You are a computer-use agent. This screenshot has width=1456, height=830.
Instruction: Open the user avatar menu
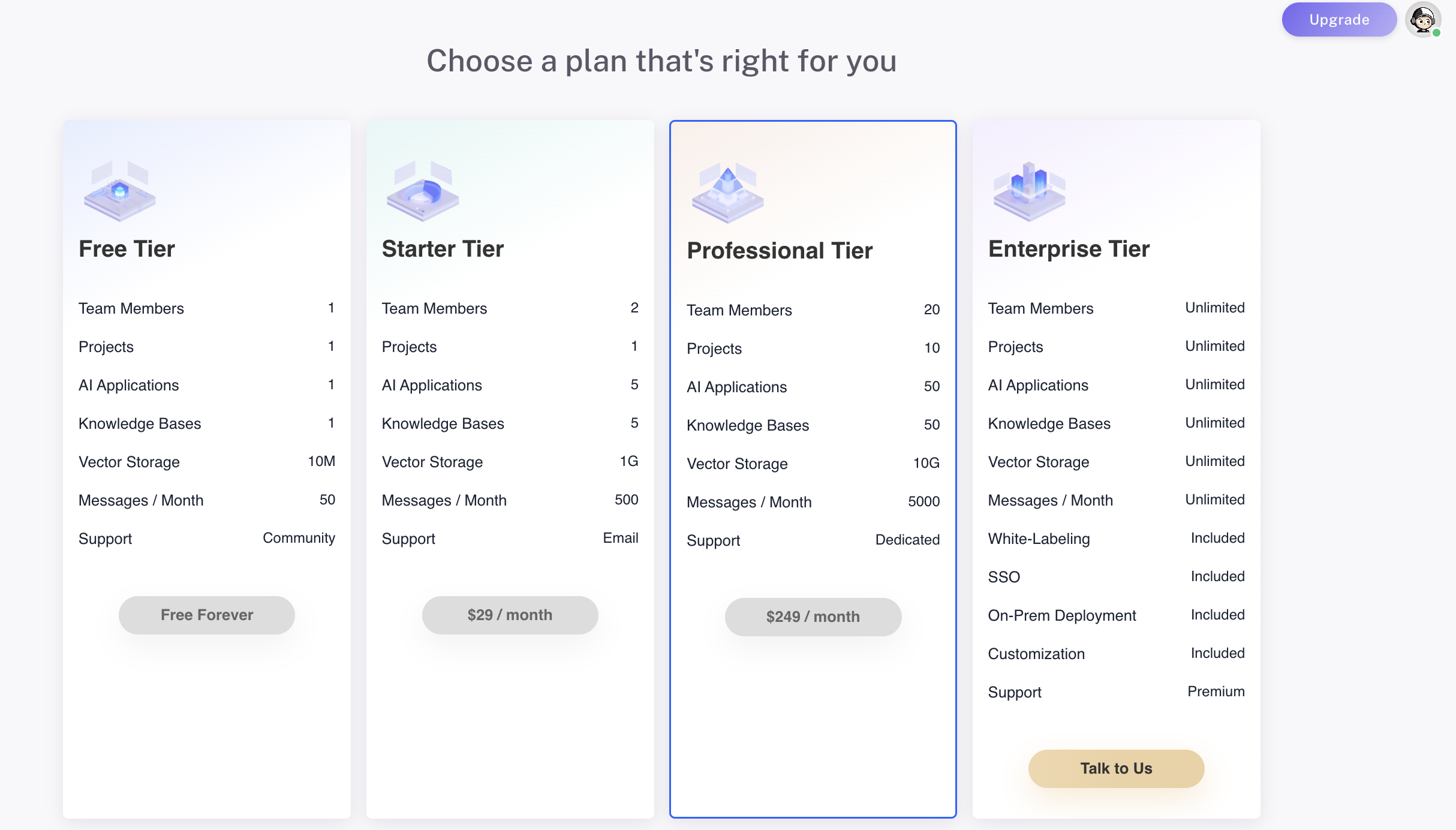(1422, 20)
